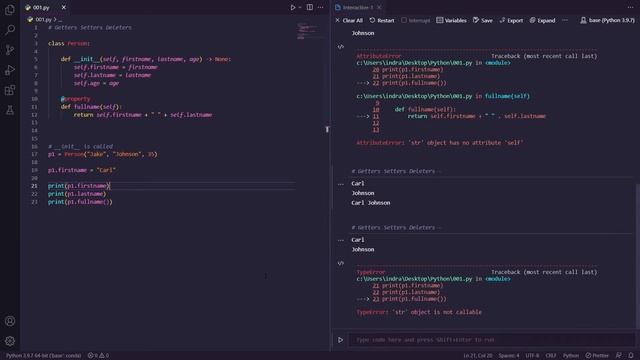Click the Interrupt kernel button
The height and width of the screenshot is (360, 640).
click(x=416, y=20)
